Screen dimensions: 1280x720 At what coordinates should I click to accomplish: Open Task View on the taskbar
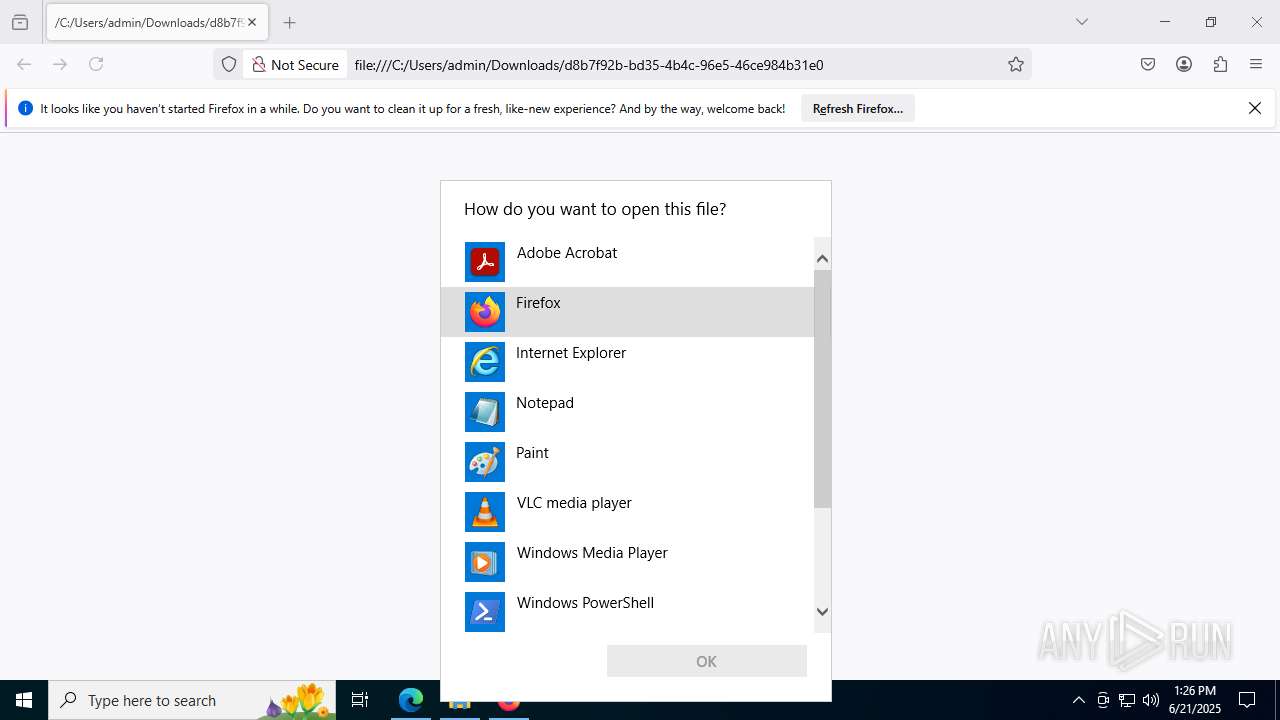360,700
